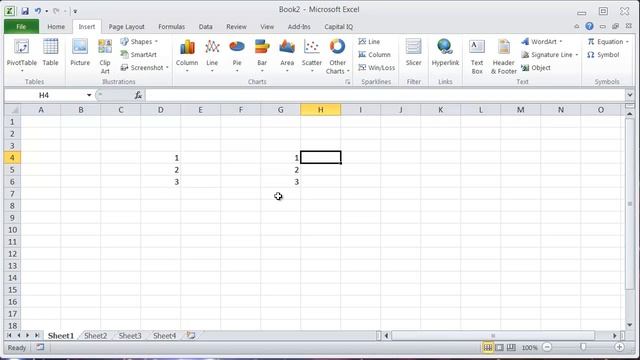
Task: Zoom out with minus button
Action: (x=547, y=347)
